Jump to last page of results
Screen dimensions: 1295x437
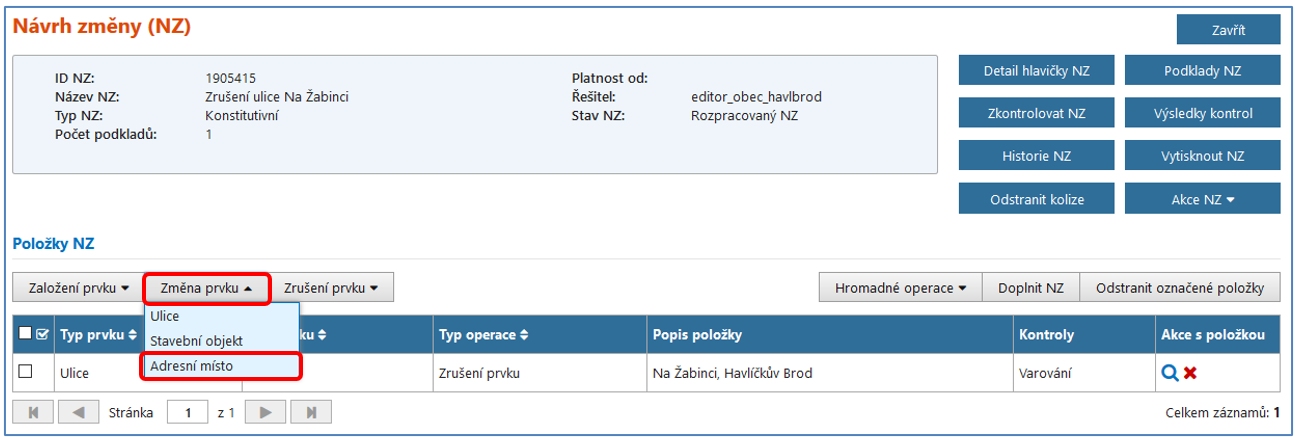pos(311,412)
